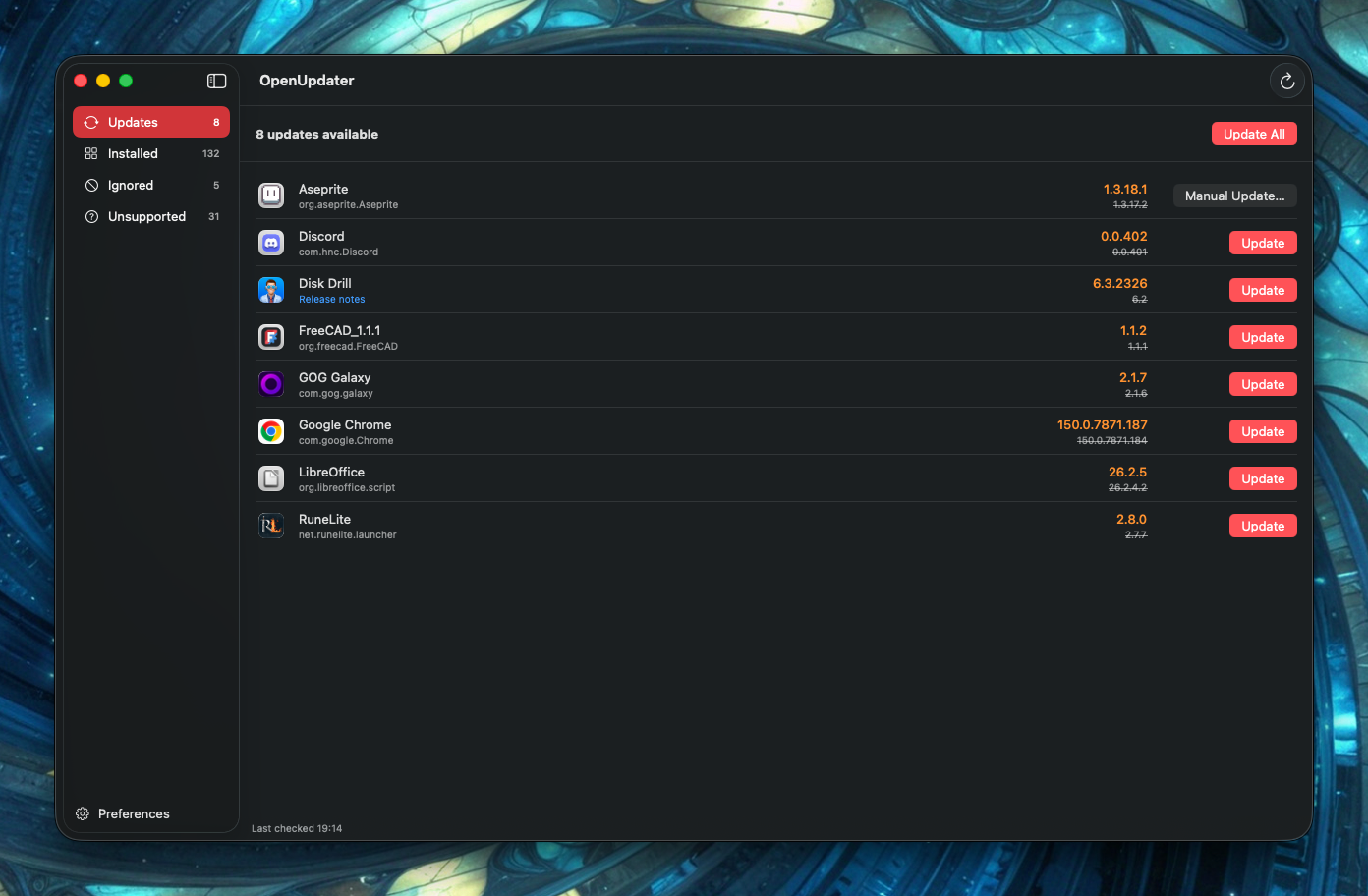The height and width of the screenshot is (896, 1368).
Task: Click the Update All button
Action: tap(1254, 134)
